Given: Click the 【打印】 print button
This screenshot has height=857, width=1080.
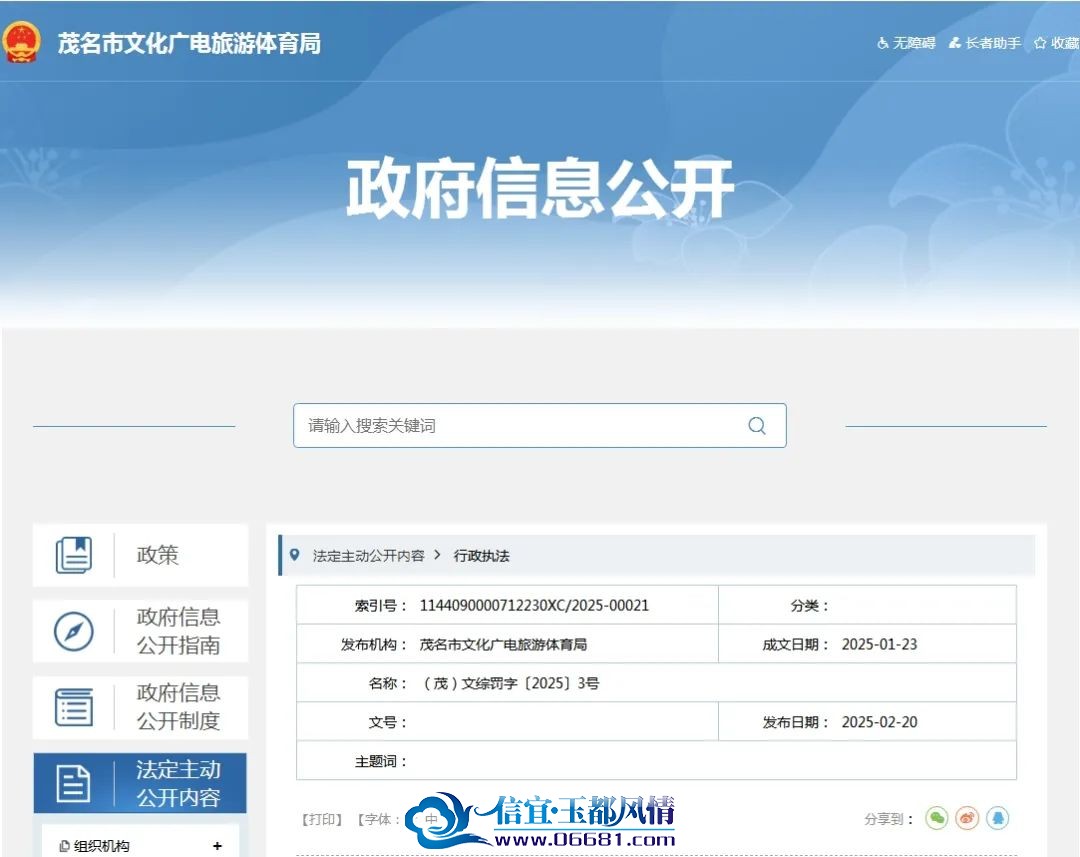Looking at the screenshot, I should [322, 819].
